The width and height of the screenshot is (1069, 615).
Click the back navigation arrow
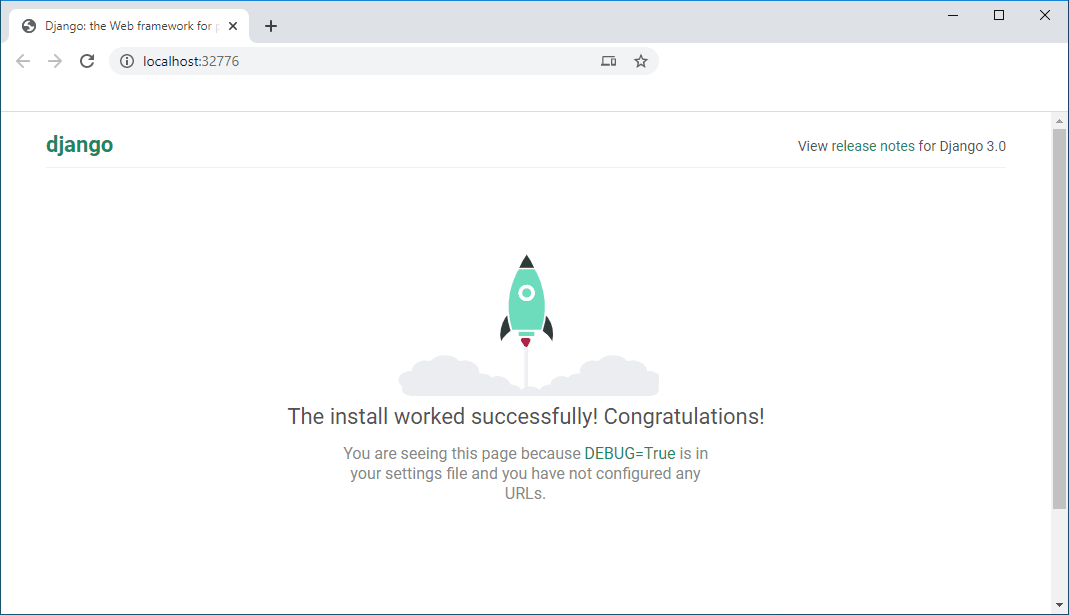[x=23, y=61]
